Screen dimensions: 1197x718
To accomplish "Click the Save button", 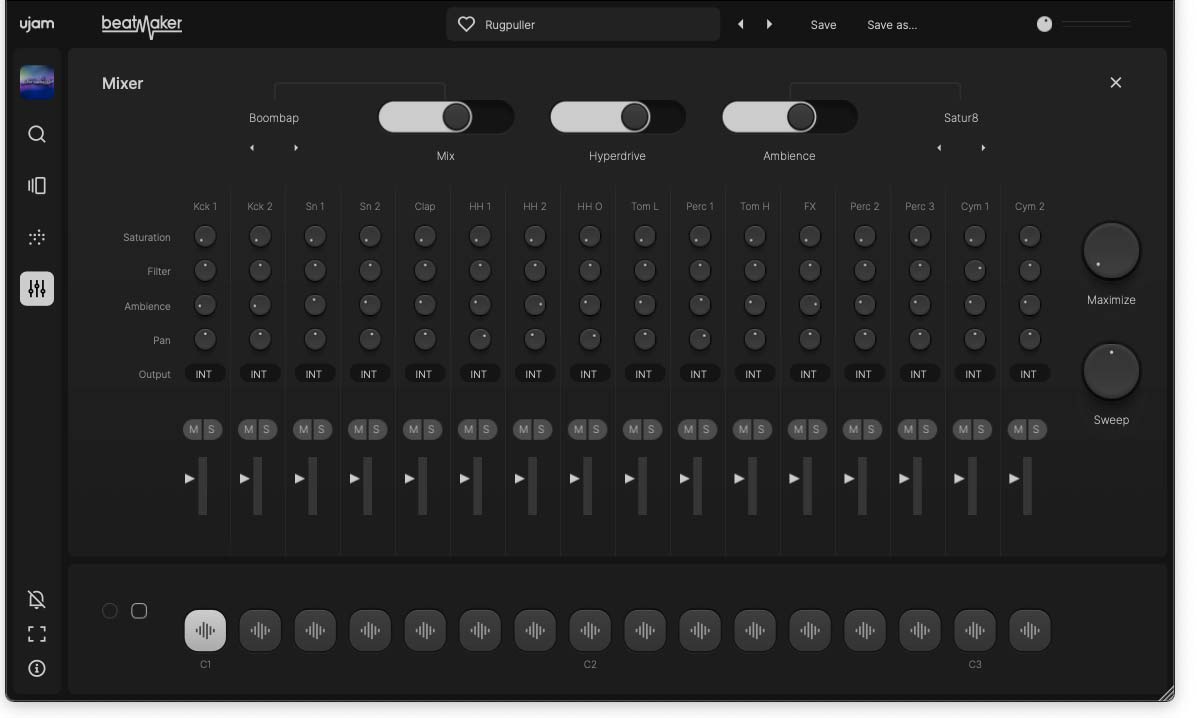I will (x=823, y=25).
